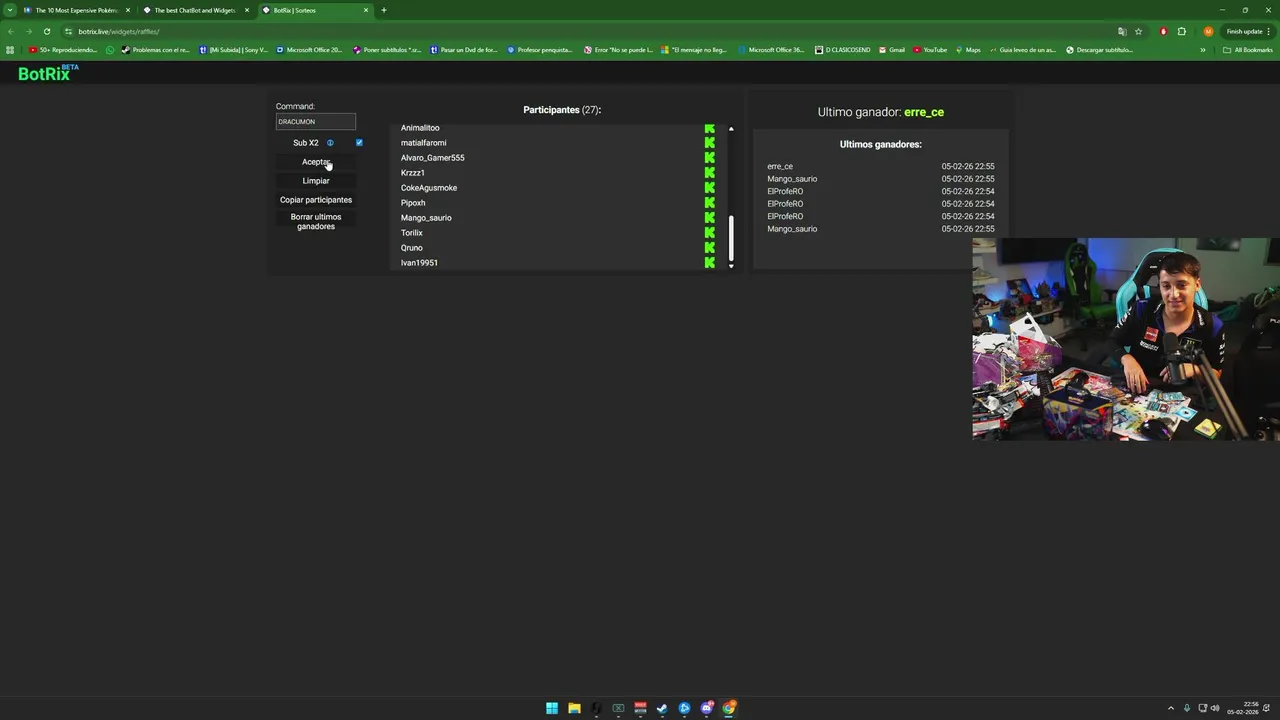Focus the Command input field
This screenshot has width=1280, height=720.
point(316,122)
